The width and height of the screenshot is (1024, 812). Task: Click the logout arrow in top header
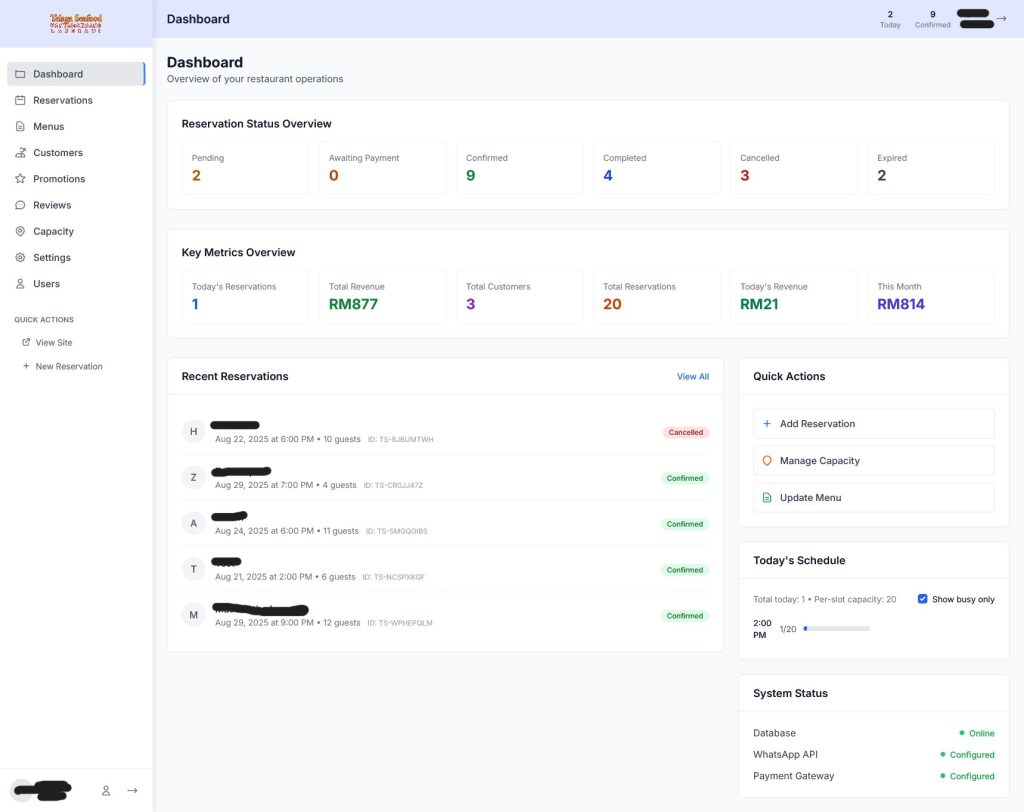pyautogui.click(x=1001, y=18)
